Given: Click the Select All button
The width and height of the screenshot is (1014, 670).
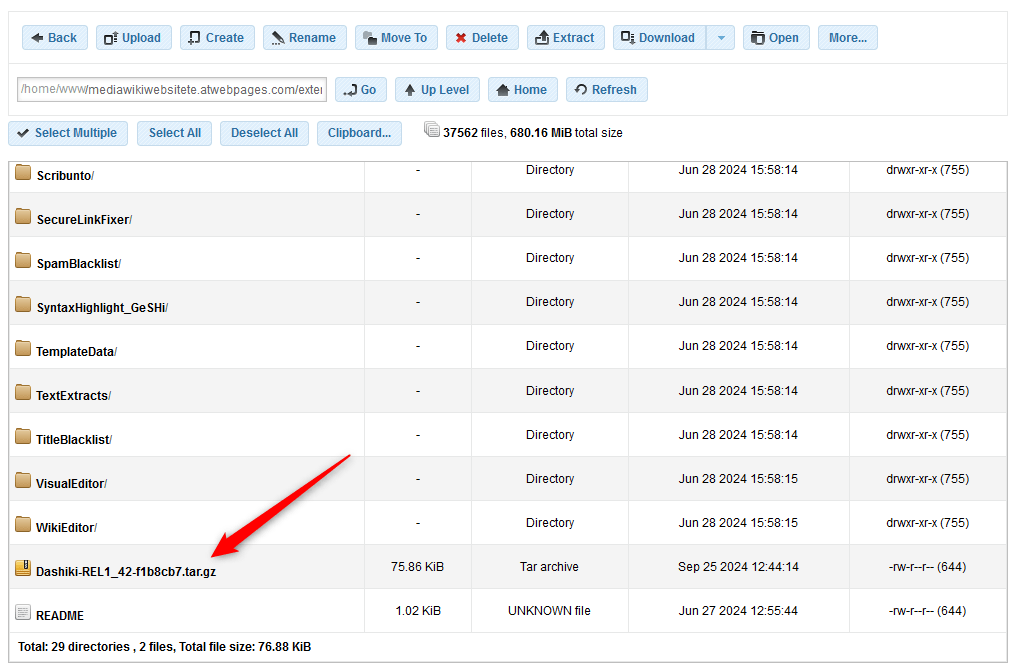Looking at the screenshot, I should pyautogui.click(x=174, y=133).
